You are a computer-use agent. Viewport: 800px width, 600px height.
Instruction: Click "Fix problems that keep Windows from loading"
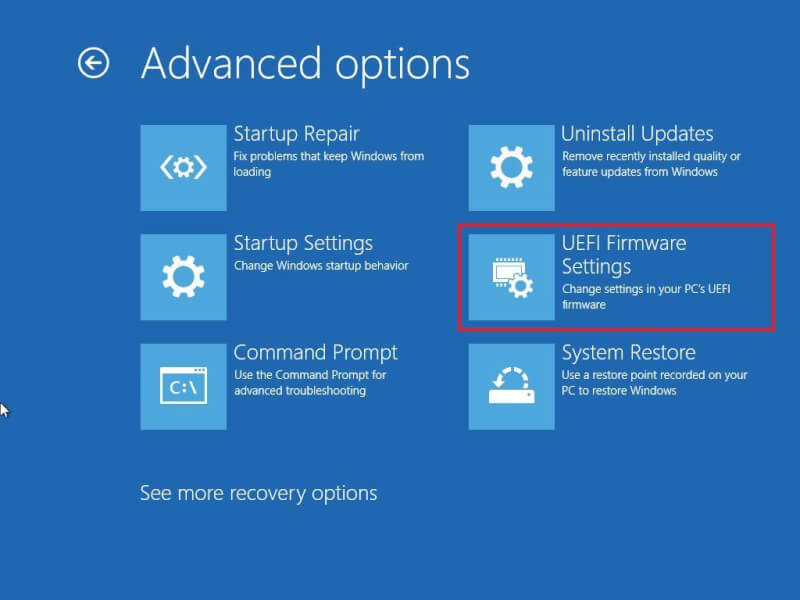[x=329, y=164]
